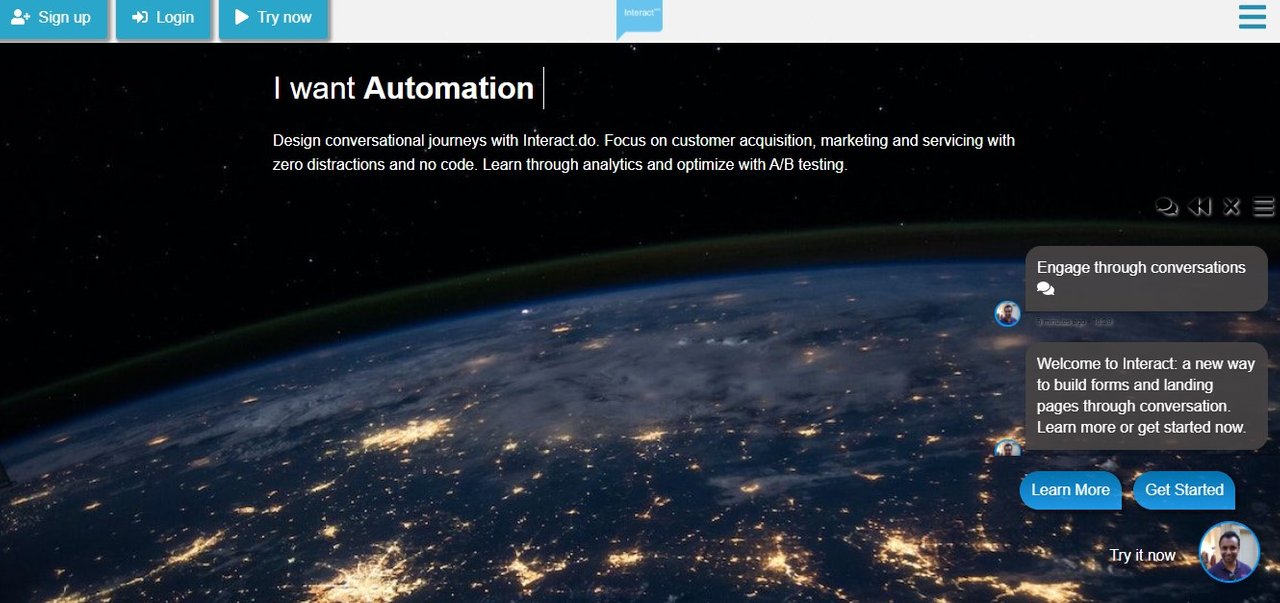Click the 'Try it now' label

click(1142, 555)
